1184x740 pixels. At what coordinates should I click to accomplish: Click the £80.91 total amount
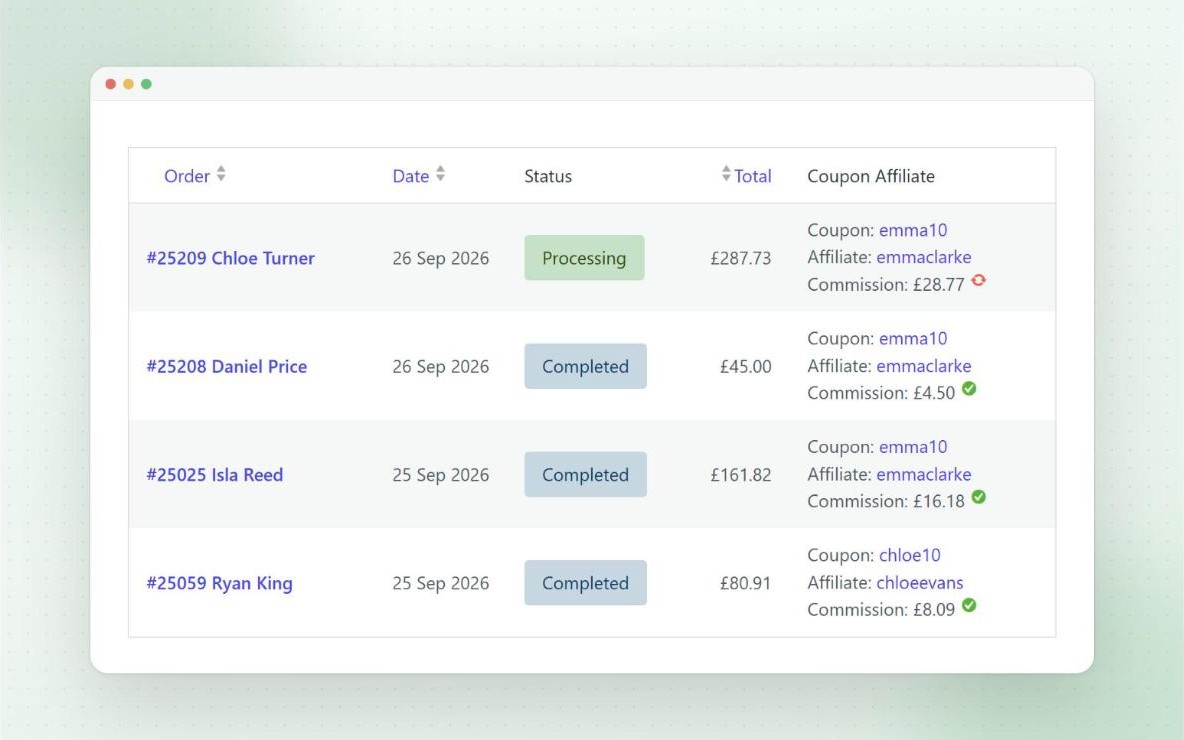click(745, 583)
